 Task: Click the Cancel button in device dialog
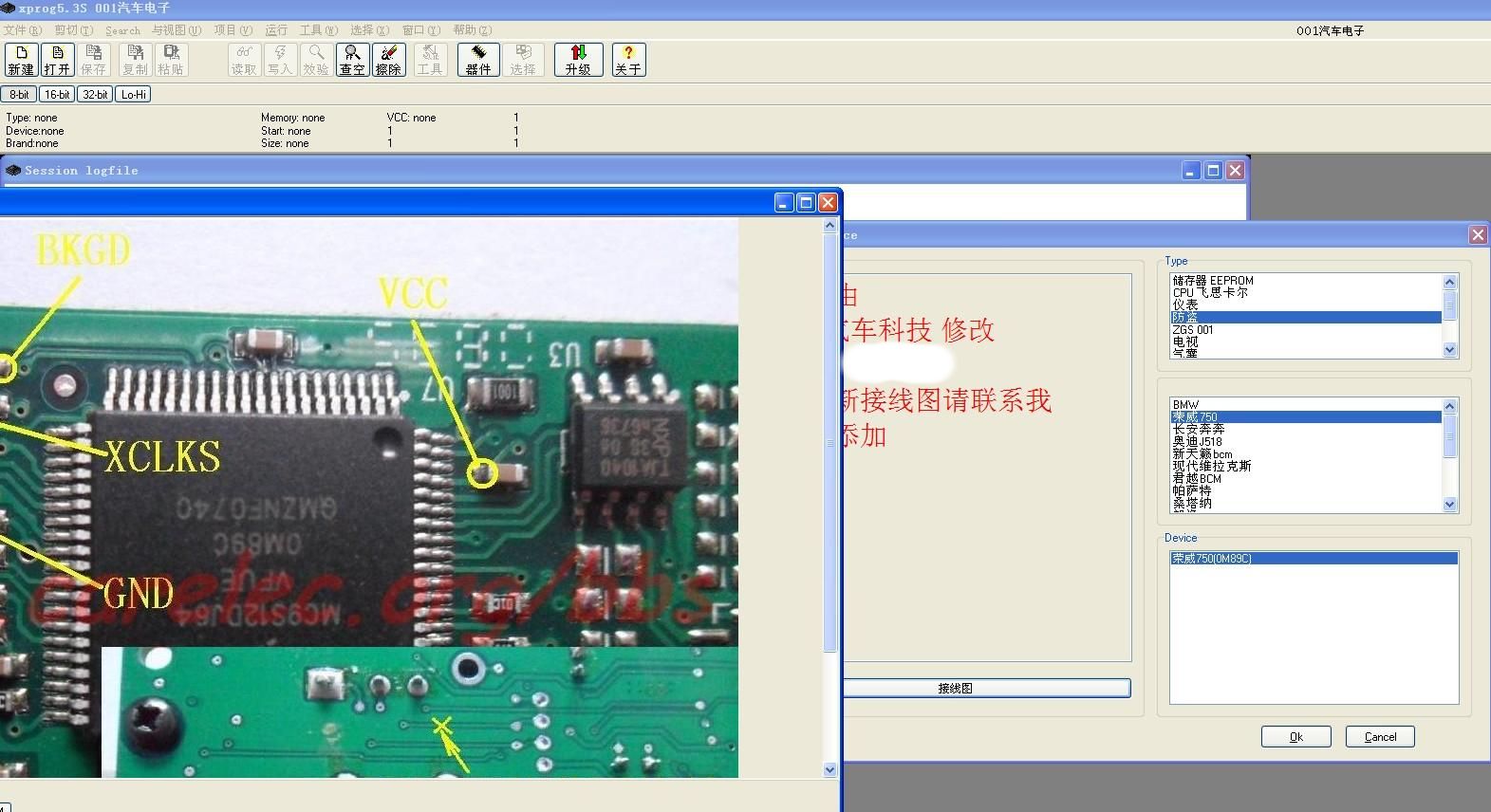pyautogui.click(x=1380, y=737)
